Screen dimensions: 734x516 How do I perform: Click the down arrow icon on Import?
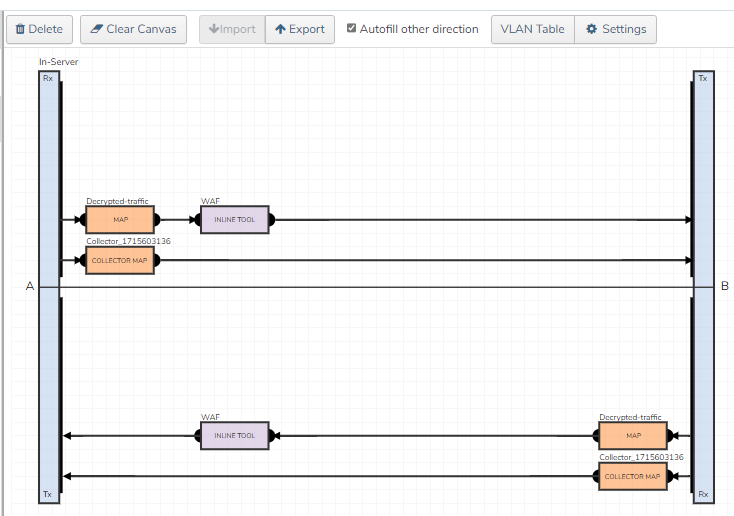tap(214, 29)
